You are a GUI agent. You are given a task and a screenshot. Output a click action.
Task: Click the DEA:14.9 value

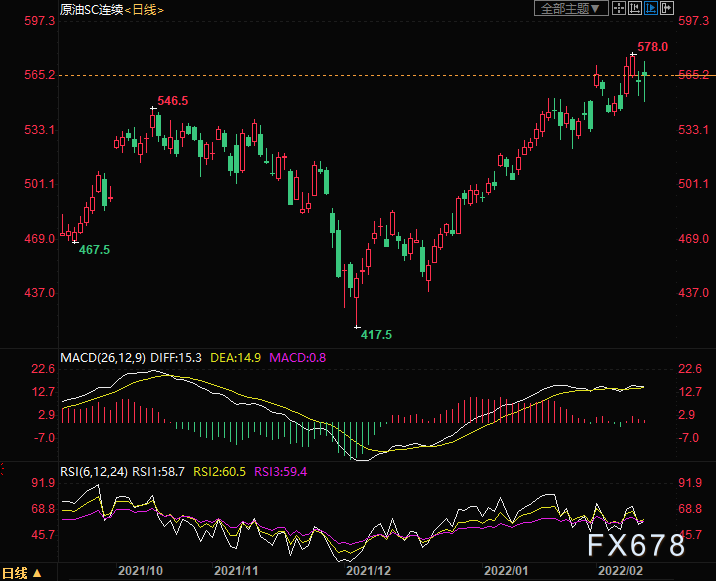235,358
